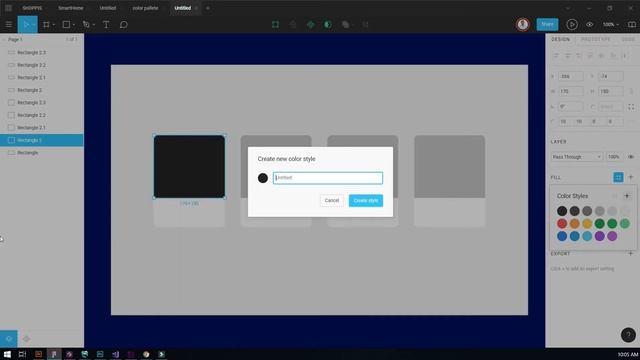Open the Figma app on the taskbar

click(54, 354)
